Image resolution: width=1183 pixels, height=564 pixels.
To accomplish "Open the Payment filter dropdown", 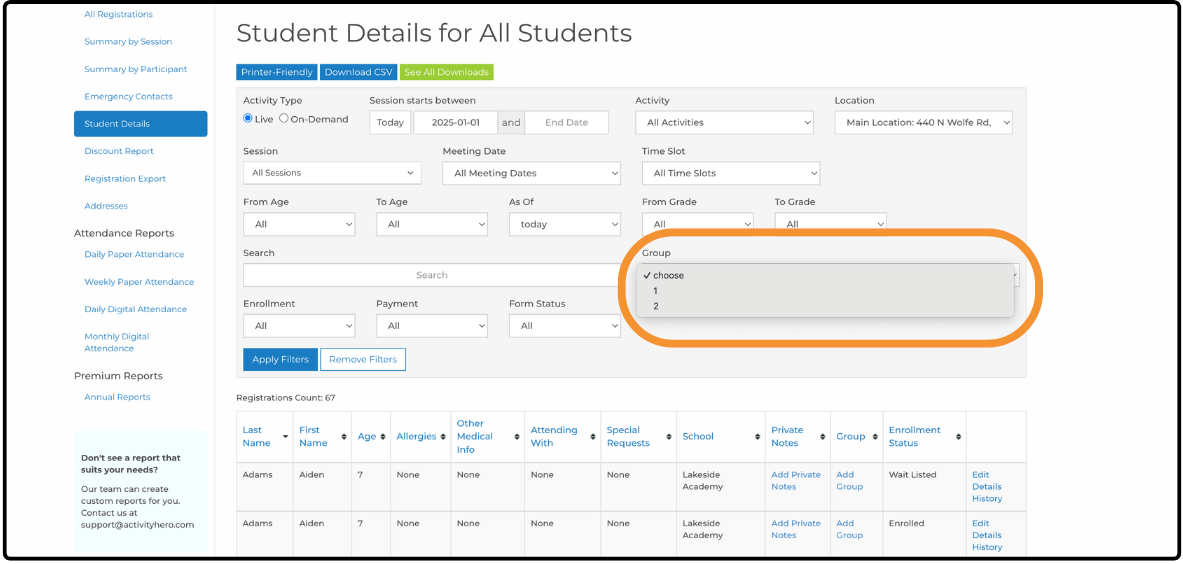I will click(432, 326).
